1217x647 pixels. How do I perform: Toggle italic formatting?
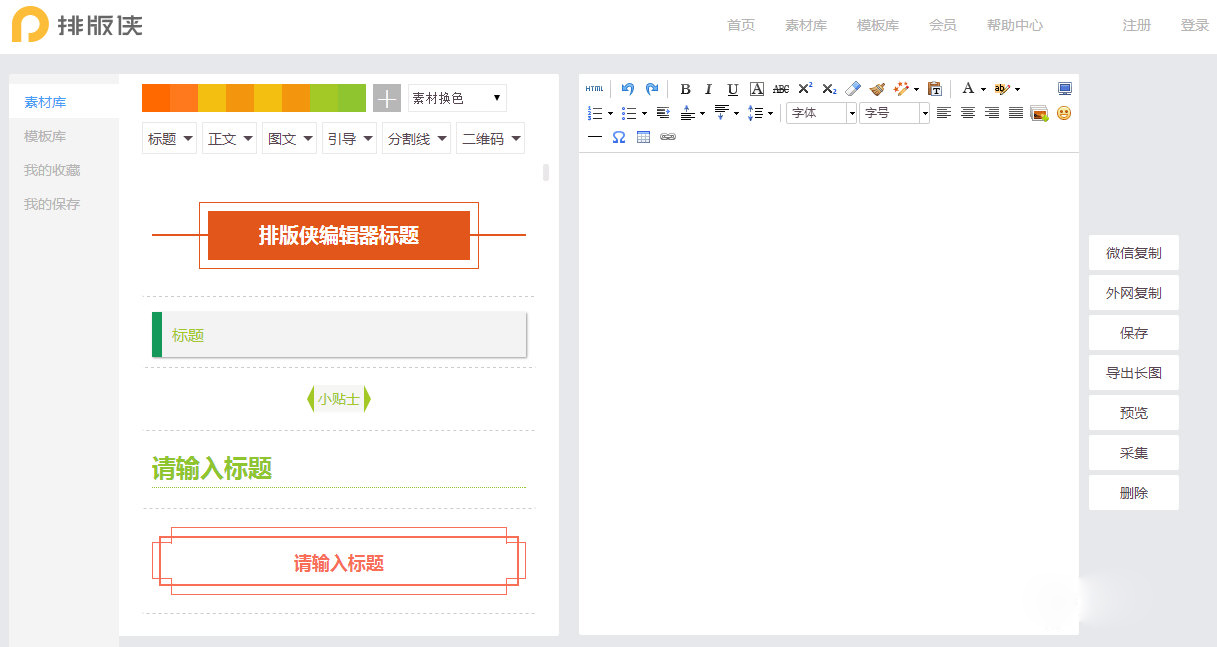pyautogui.click(x=708, y=88)
